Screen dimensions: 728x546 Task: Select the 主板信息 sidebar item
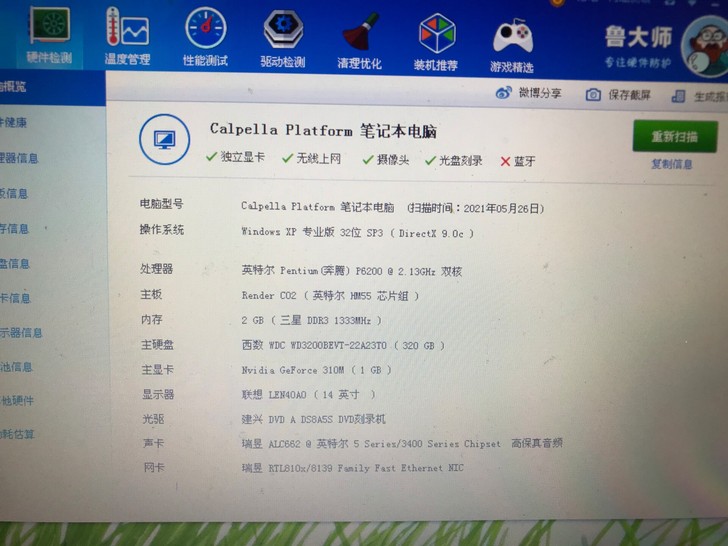tap(14, 193)
